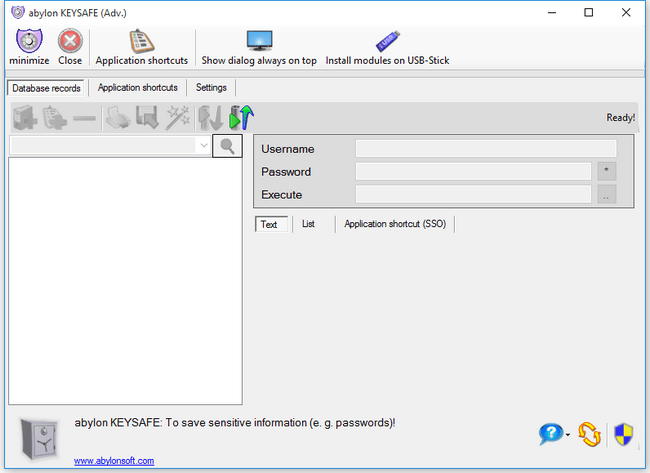Switch to the Database records tab
Viewport: 650px width, 473px height.
point(46,88)
